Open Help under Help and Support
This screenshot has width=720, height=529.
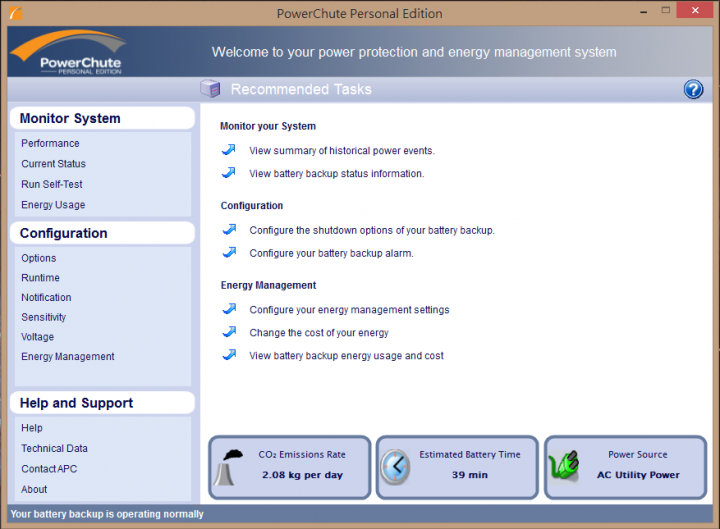[x=32, y=428]
